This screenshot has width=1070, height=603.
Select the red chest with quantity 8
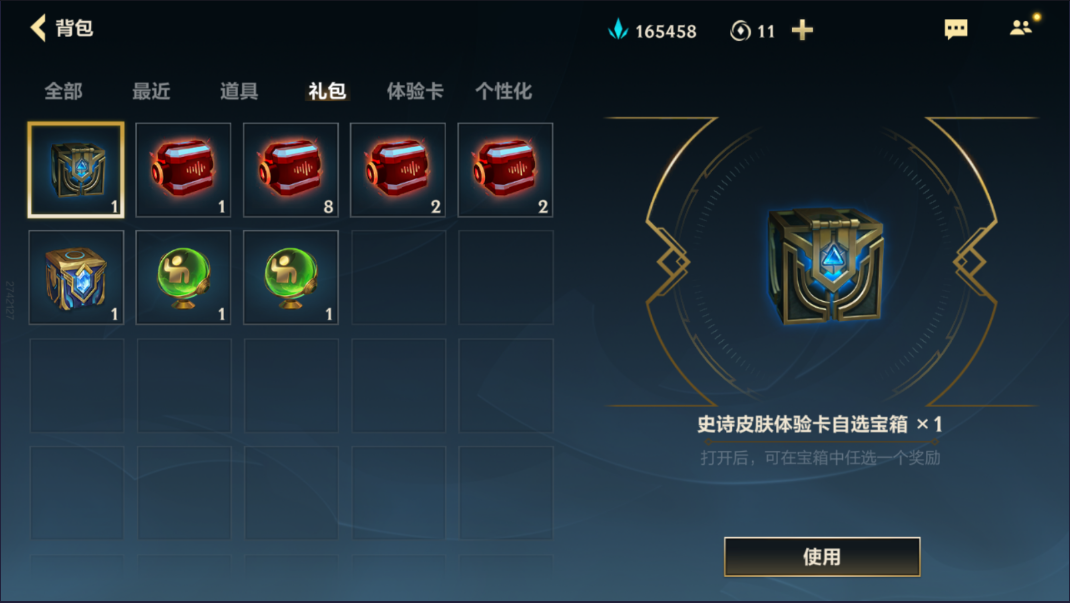point(291,170)
